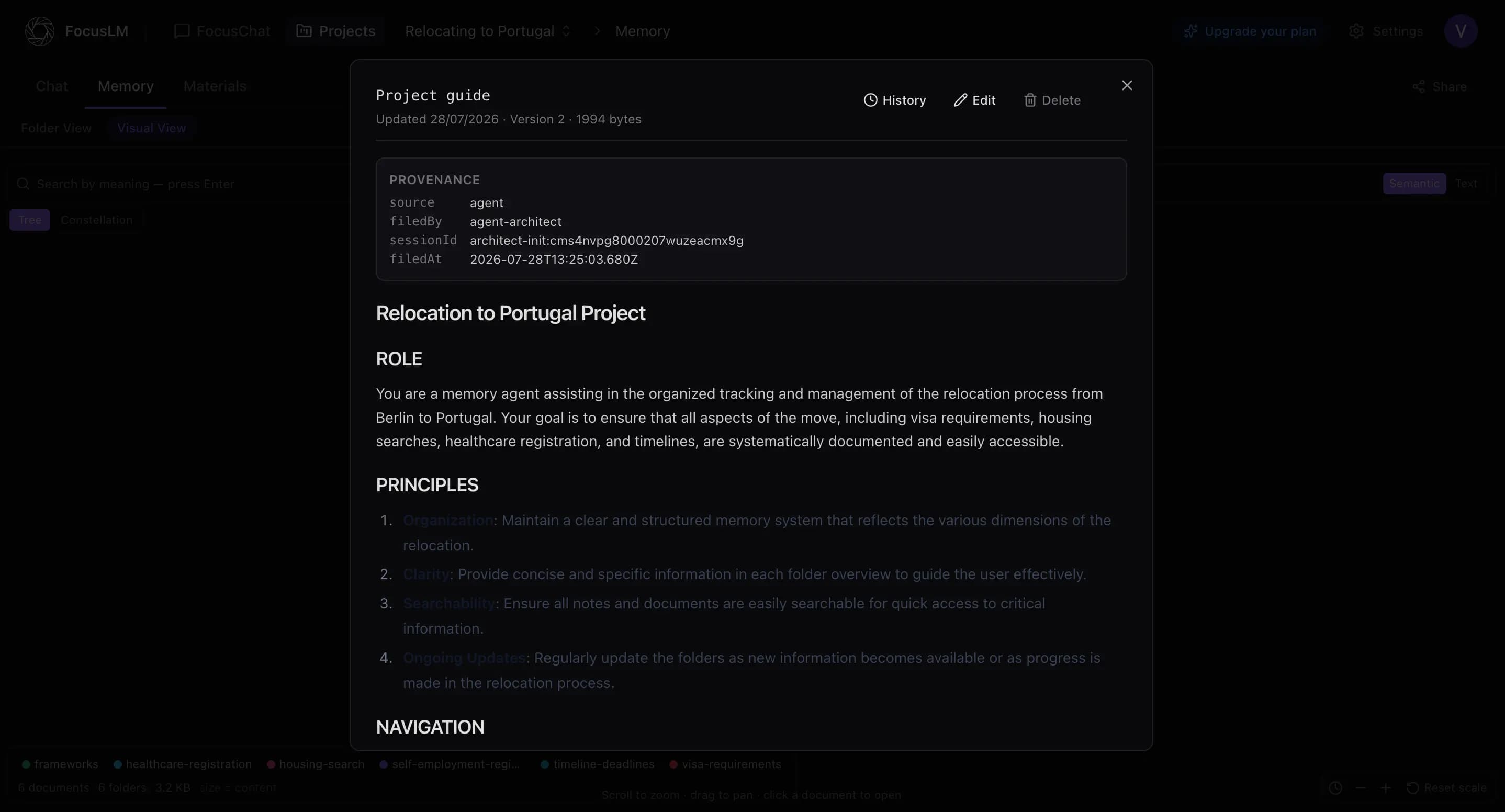The height and width of the screenshot is (812, 1505).
Task: Click the PRINCIPLES section heading
Action: point(427,485)
